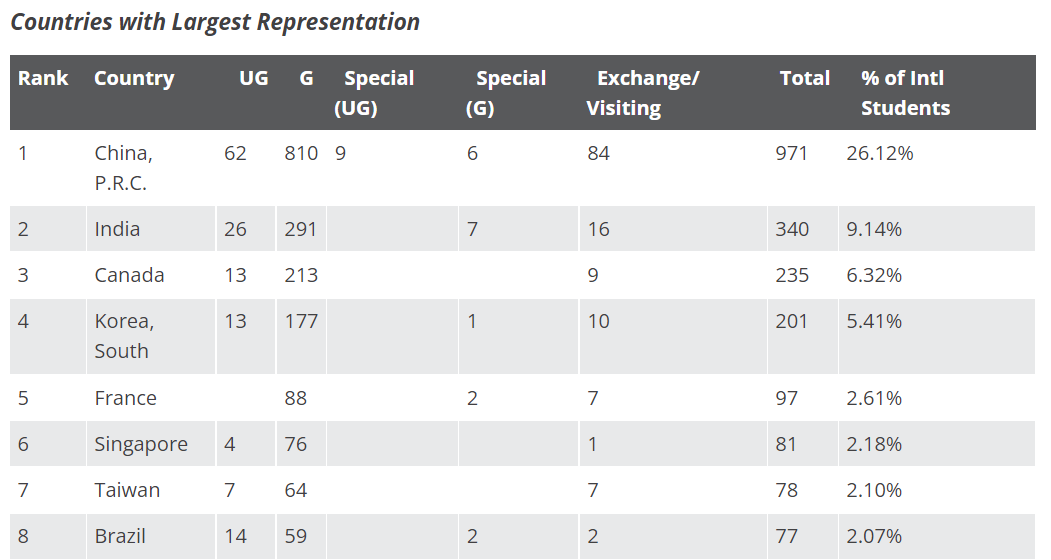Viewport: 1051px width, 560px height.
Task: Select the Taiwan country cell
Action: 127,490
